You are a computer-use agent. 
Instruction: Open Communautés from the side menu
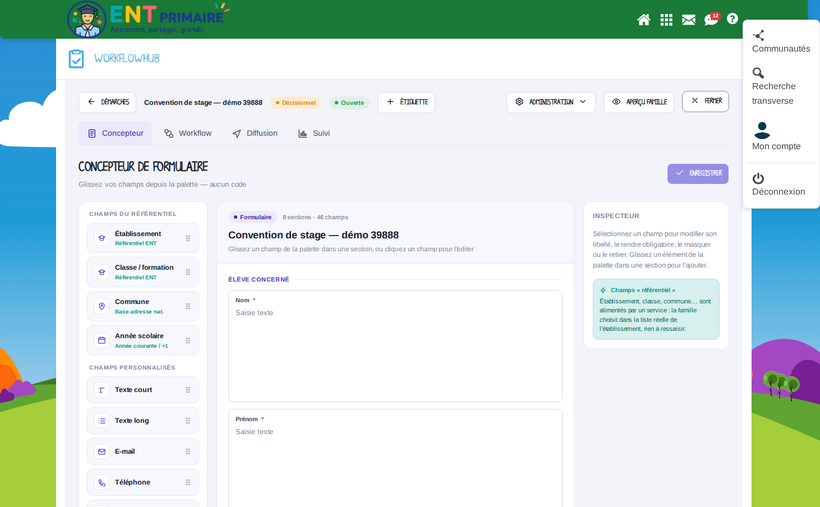pos(781,42)
